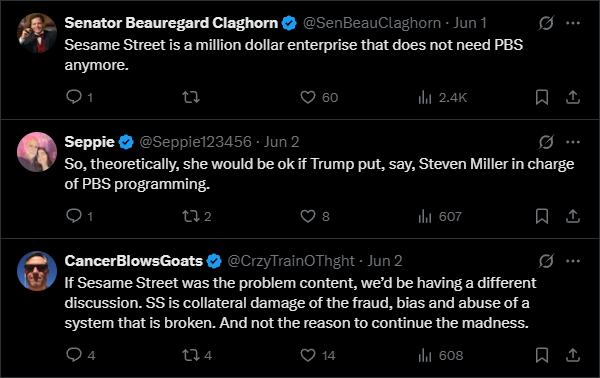
Task: Share the CancerBlowsGoats tweet
Action: [573, 355]
